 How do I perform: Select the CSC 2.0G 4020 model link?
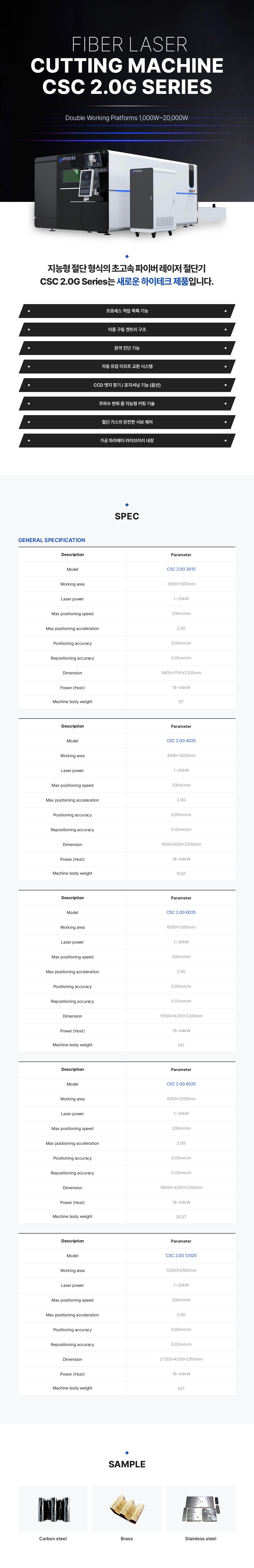click(181, 741)
